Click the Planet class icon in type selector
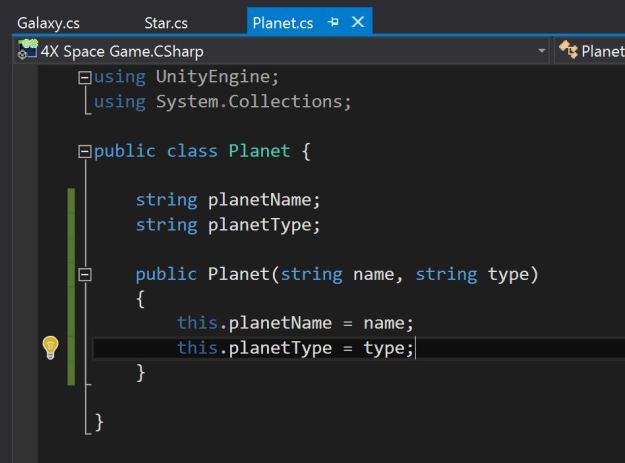Image resolution: width=625 pixels, height=463 pixels. point(568,50)
